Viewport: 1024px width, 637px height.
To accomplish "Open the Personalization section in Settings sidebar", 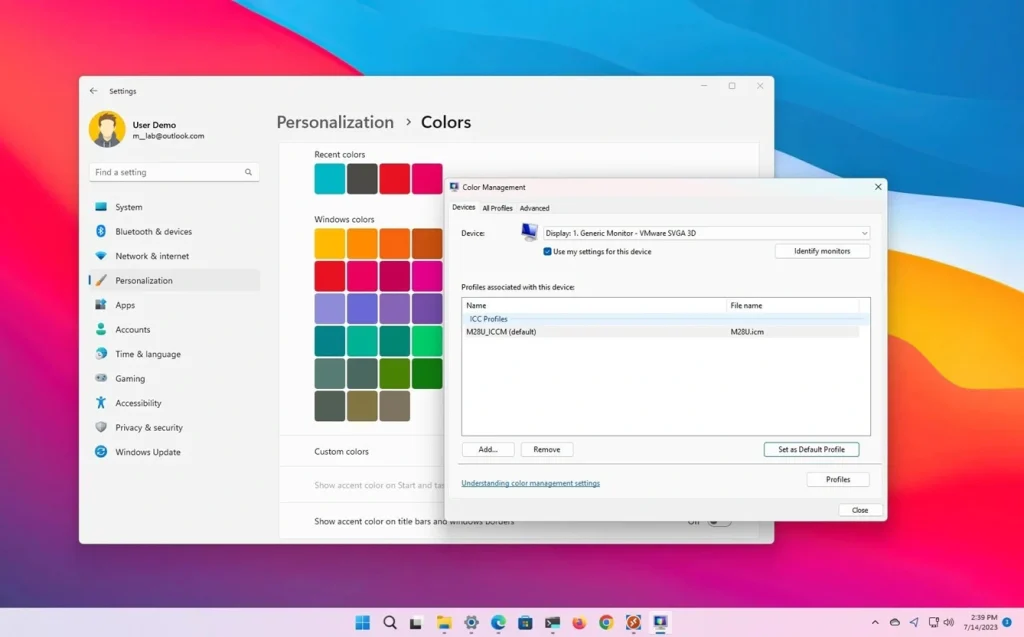I will pos(145,280).
